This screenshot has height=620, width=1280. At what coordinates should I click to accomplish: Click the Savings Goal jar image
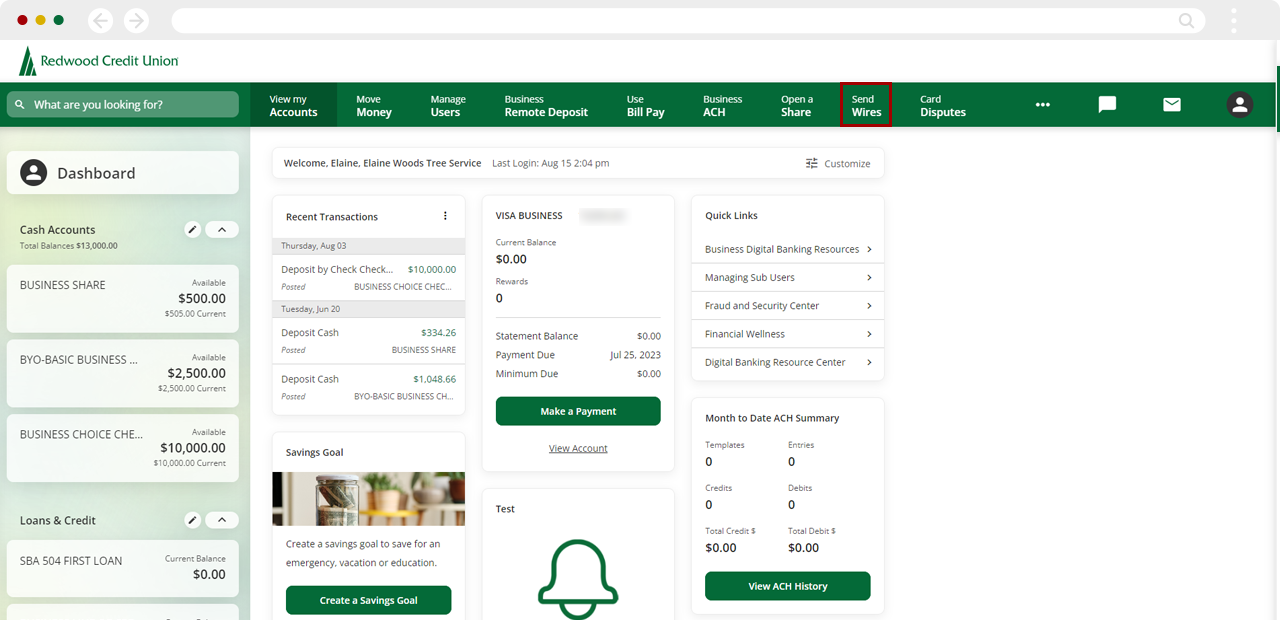[x=368, y=499]
